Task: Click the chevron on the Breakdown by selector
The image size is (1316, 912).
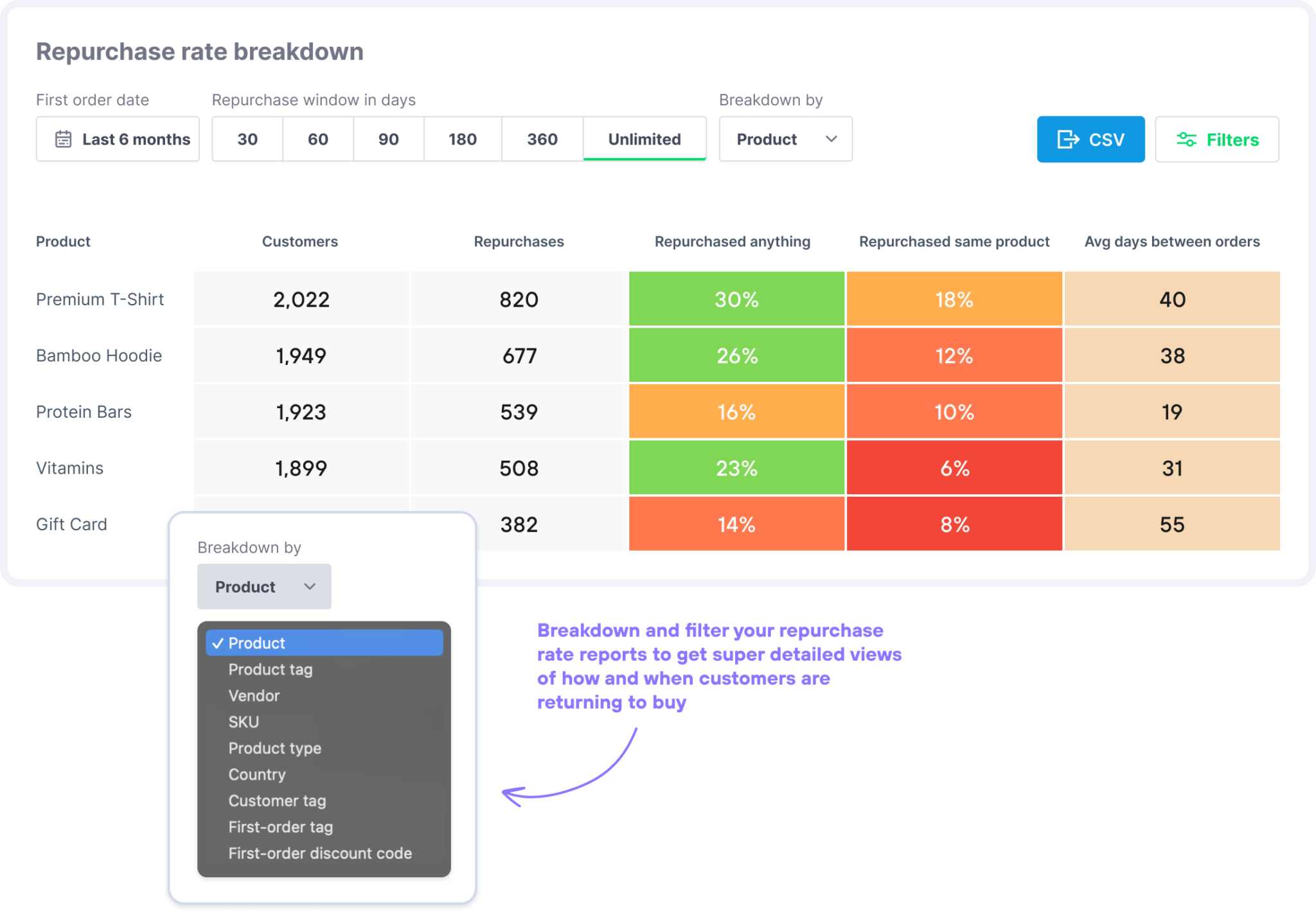Action: (x=831, y=139)
